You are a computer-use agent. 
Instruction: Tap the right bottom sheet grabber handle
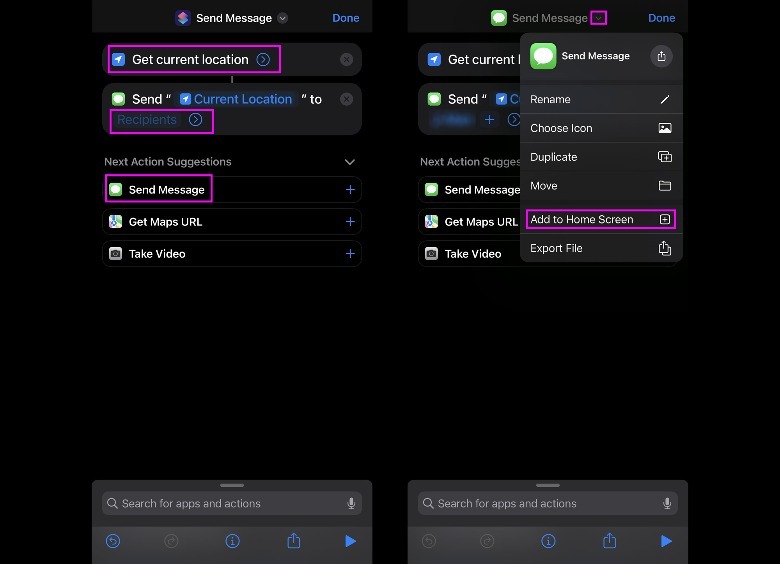click(x=548, y=485)
